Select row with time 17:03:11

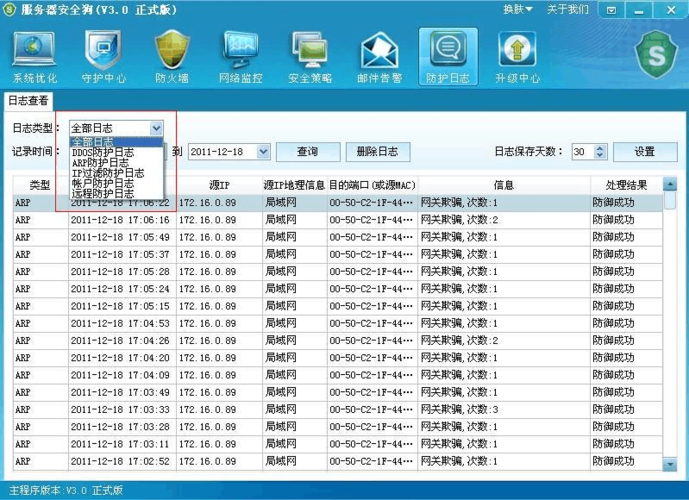[337, 444]
